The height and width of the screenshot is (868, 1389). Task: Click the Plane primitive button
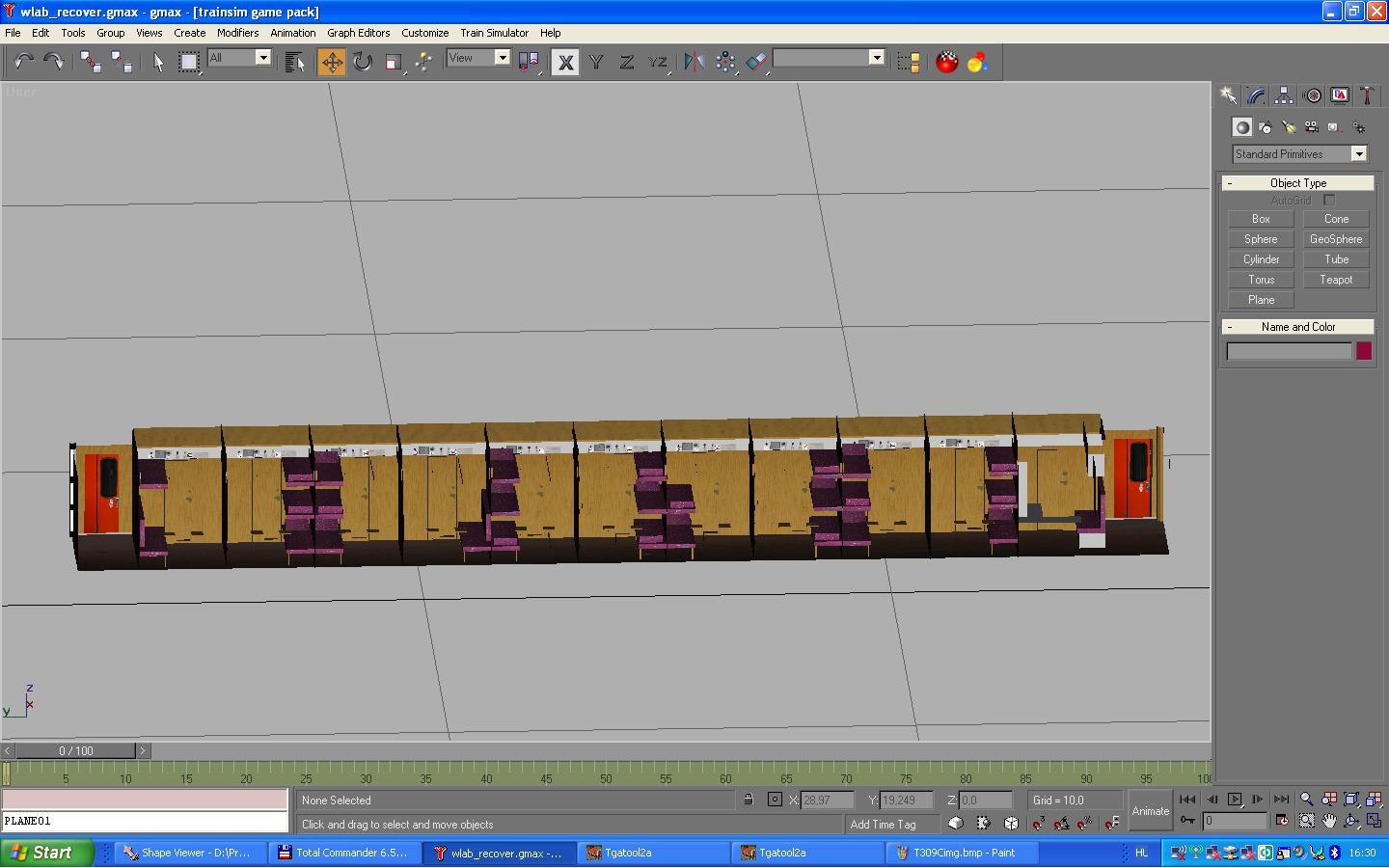point(1261,300)
